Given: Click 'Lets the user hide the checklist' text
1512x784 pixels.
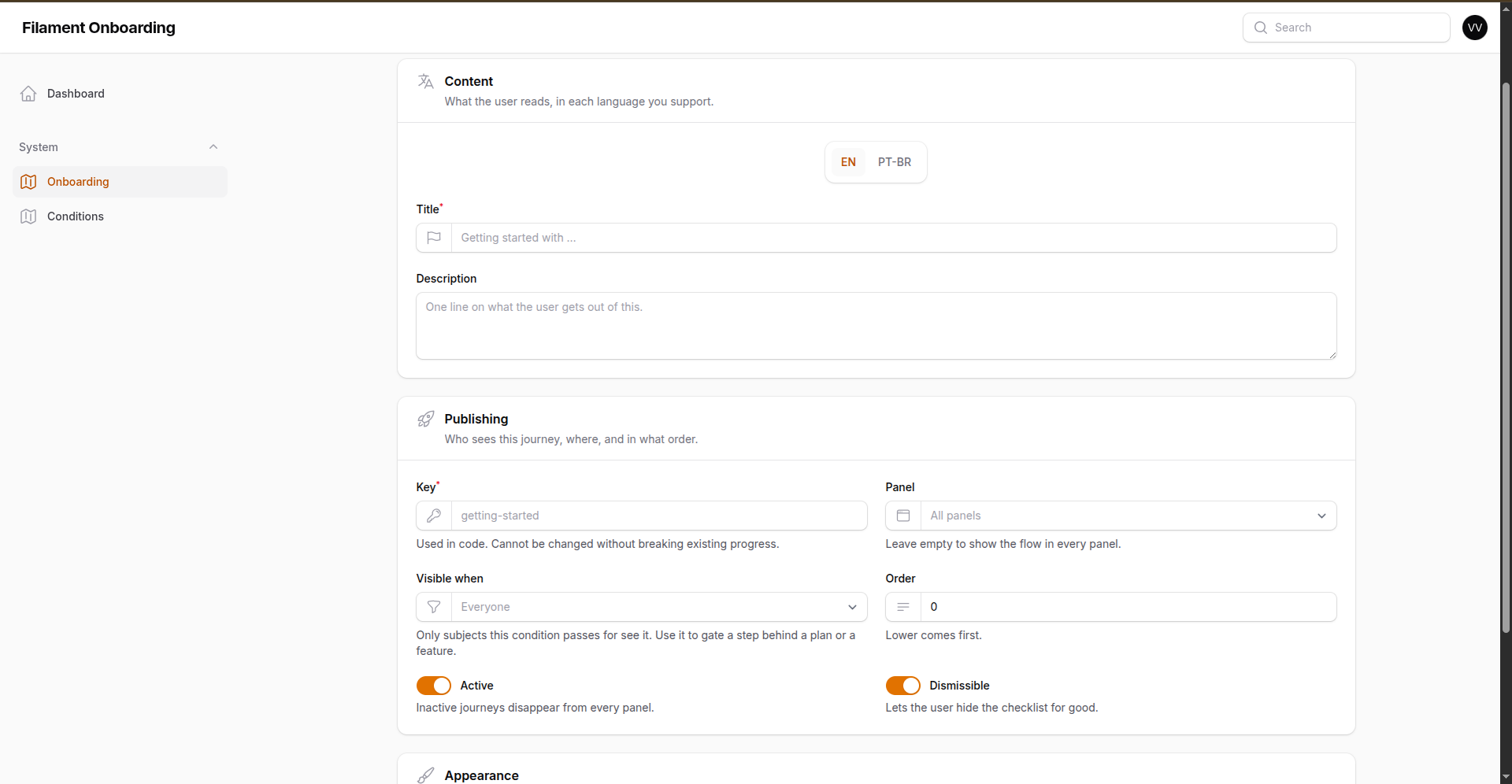Looking at the screenshot, I should 992,708.
